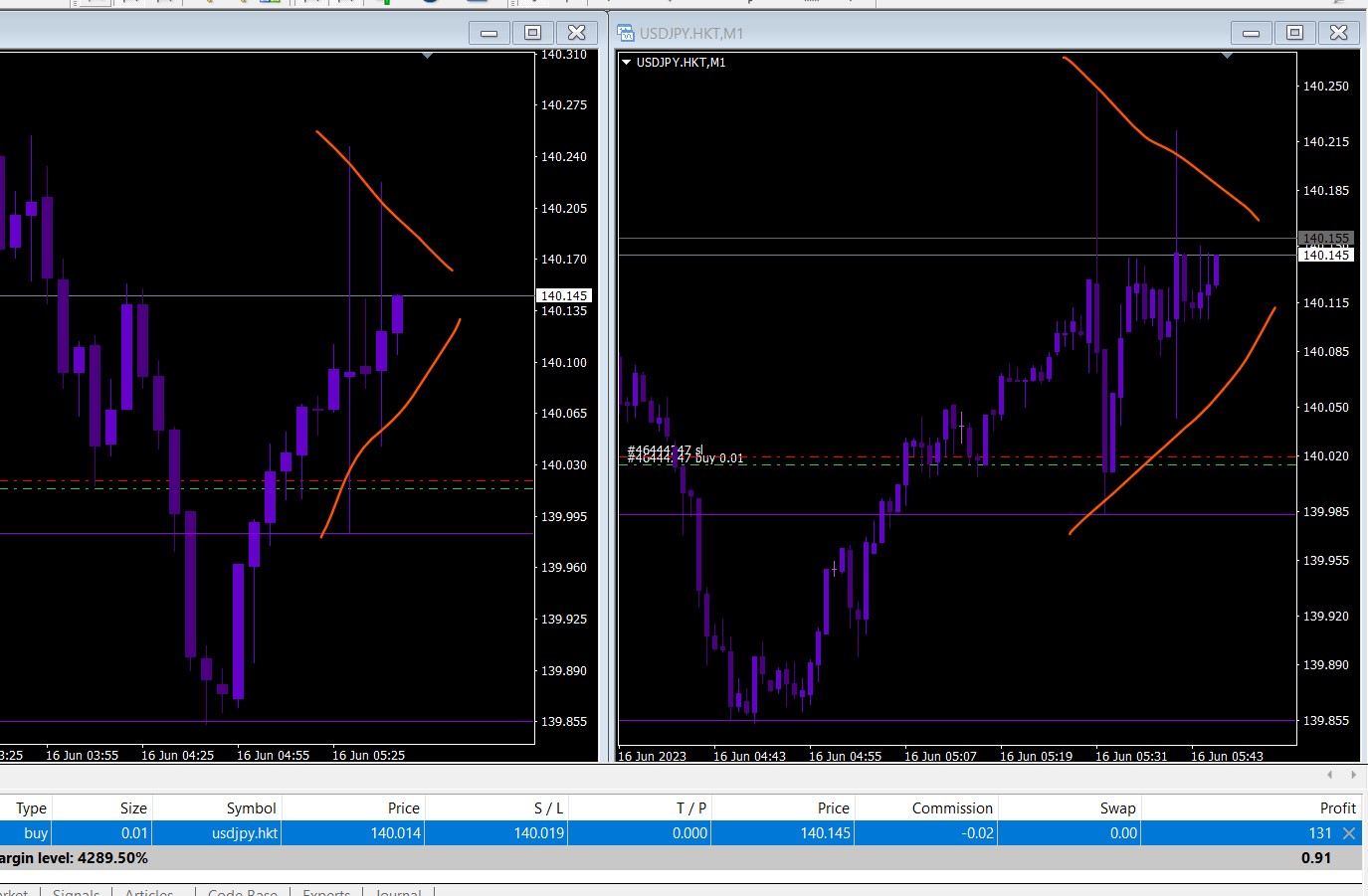Image resolution: width=1368 pixels, height=896 pixels.
Task: Minimize the left chart window
Action: (489, 33)
